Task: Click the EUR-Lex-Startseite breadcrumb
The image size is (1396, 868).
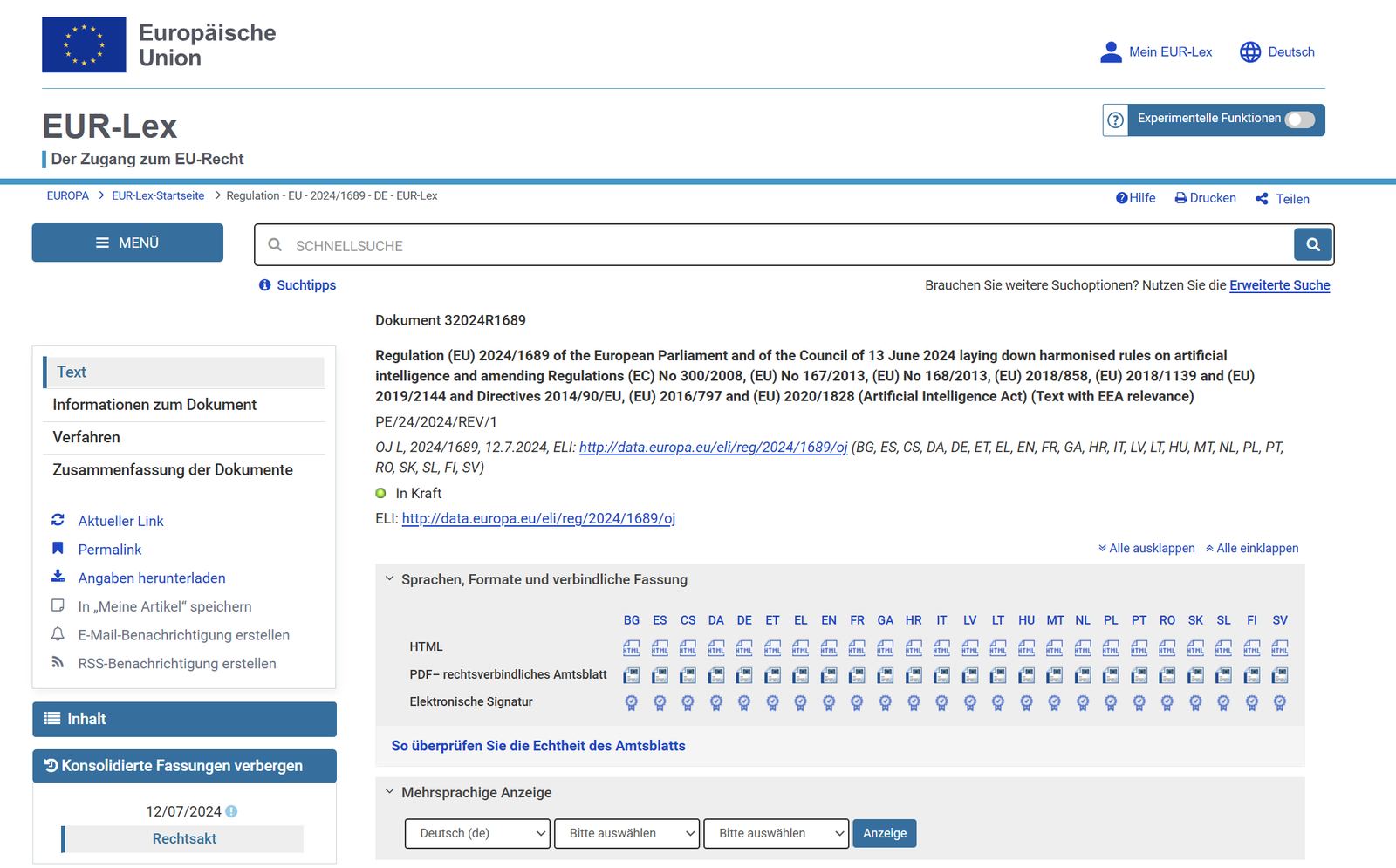Action: (158, 196)
